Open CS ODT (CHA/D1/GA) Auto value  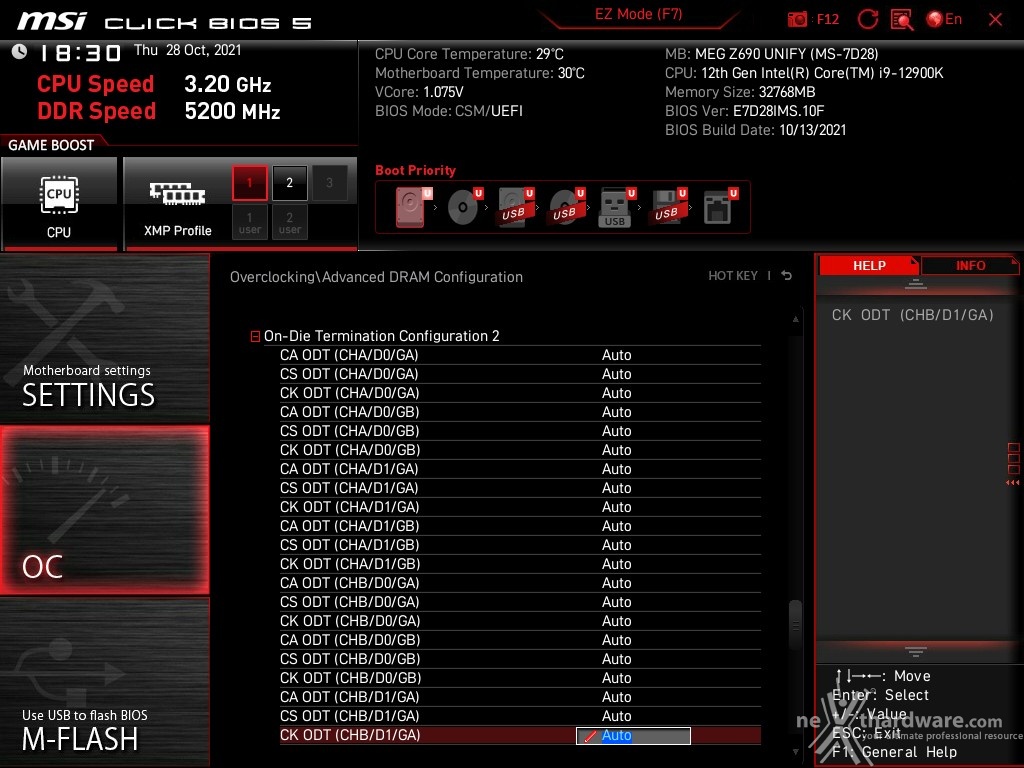coord(616,488)
